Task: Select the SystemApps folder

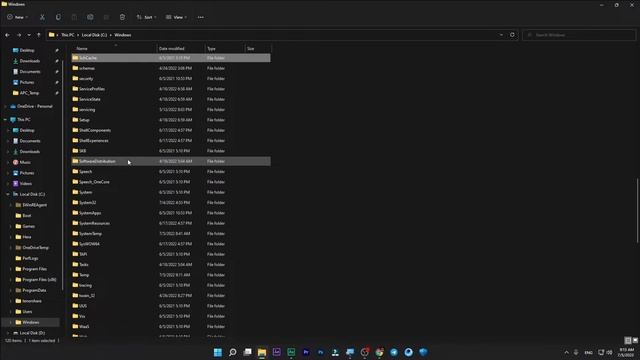Action: pyautogui.click(x=171, y=213)
